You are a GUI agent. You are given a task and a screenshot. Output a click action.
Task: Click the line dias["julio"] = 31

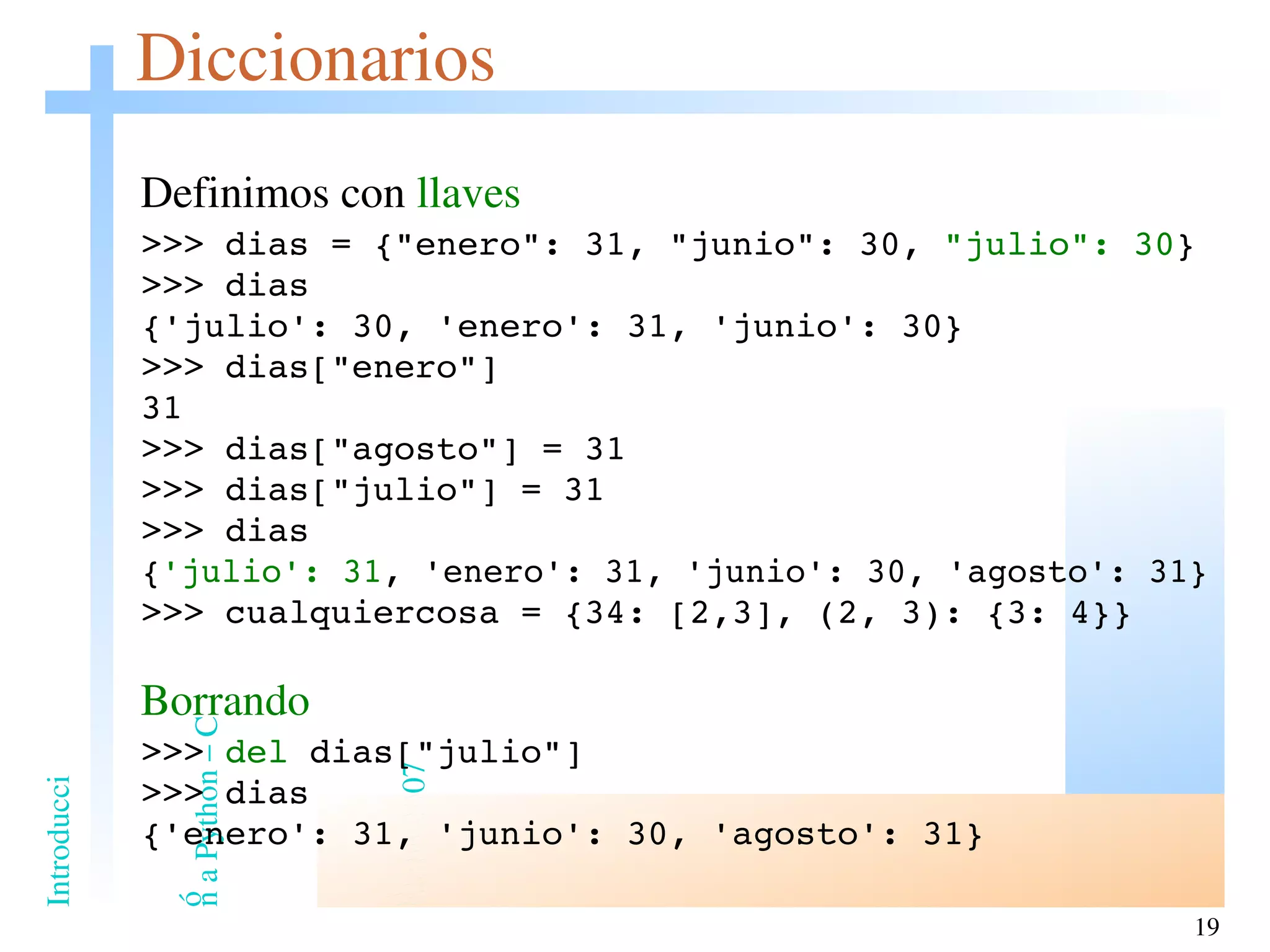(x=372, y=490)
